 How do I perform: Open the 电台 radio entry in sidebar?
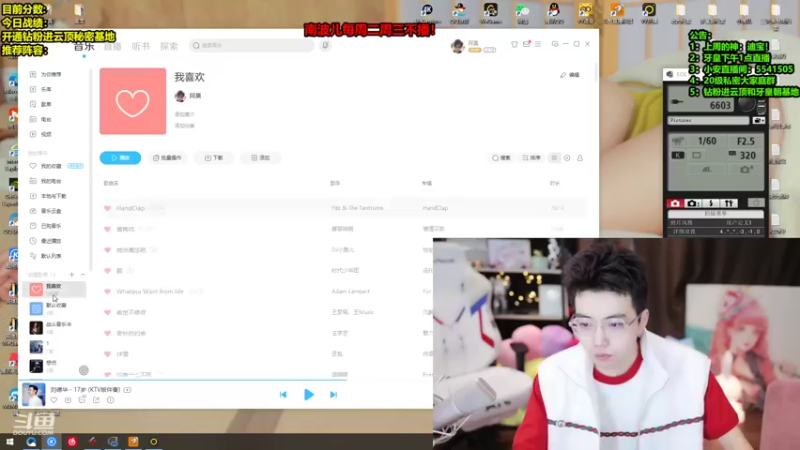pos(42,119)
